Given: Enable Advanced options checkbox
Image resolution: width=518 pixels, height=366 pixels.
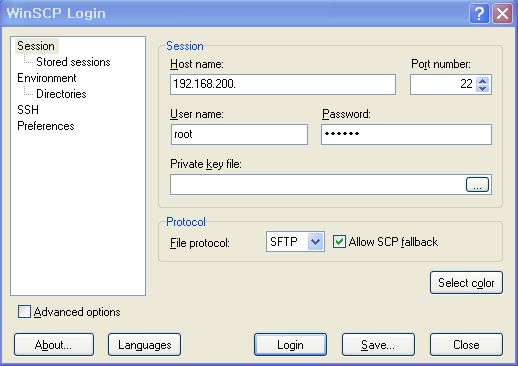Looking at the screenshot, I should click(24, 312).
